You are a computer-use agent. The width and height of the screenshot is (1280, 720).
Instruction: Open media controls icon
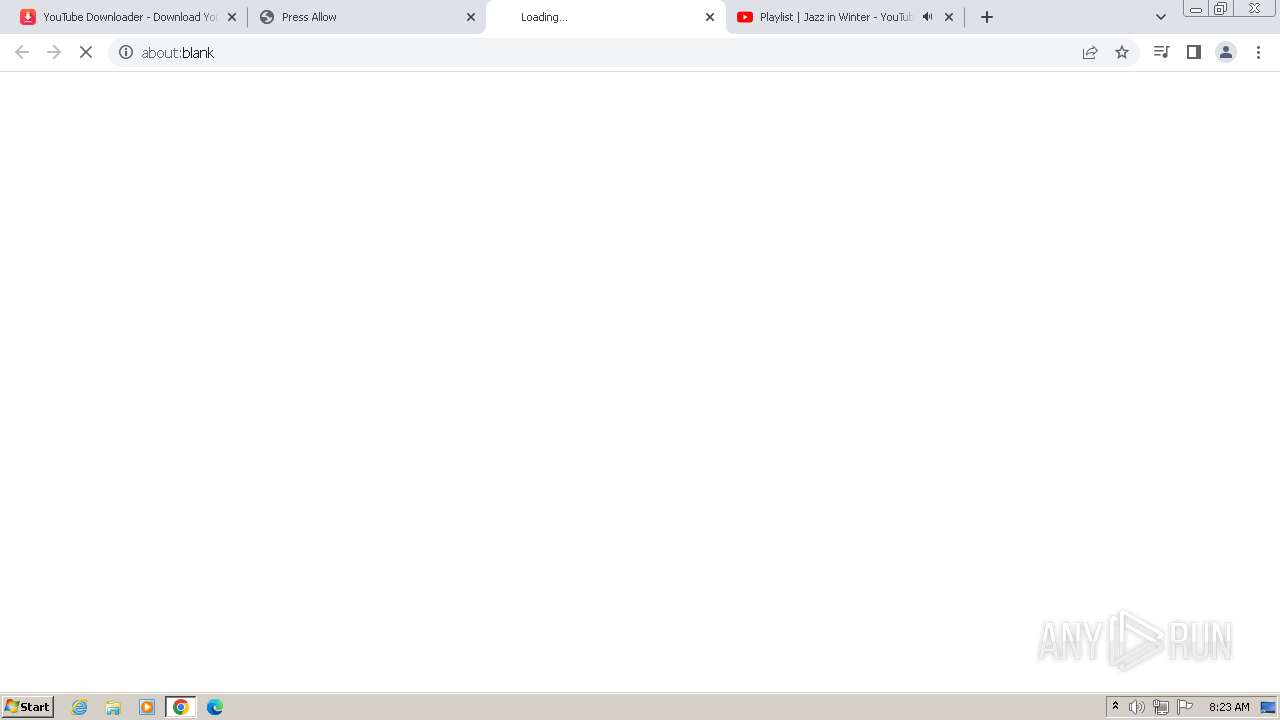[x=1161, y=52]
